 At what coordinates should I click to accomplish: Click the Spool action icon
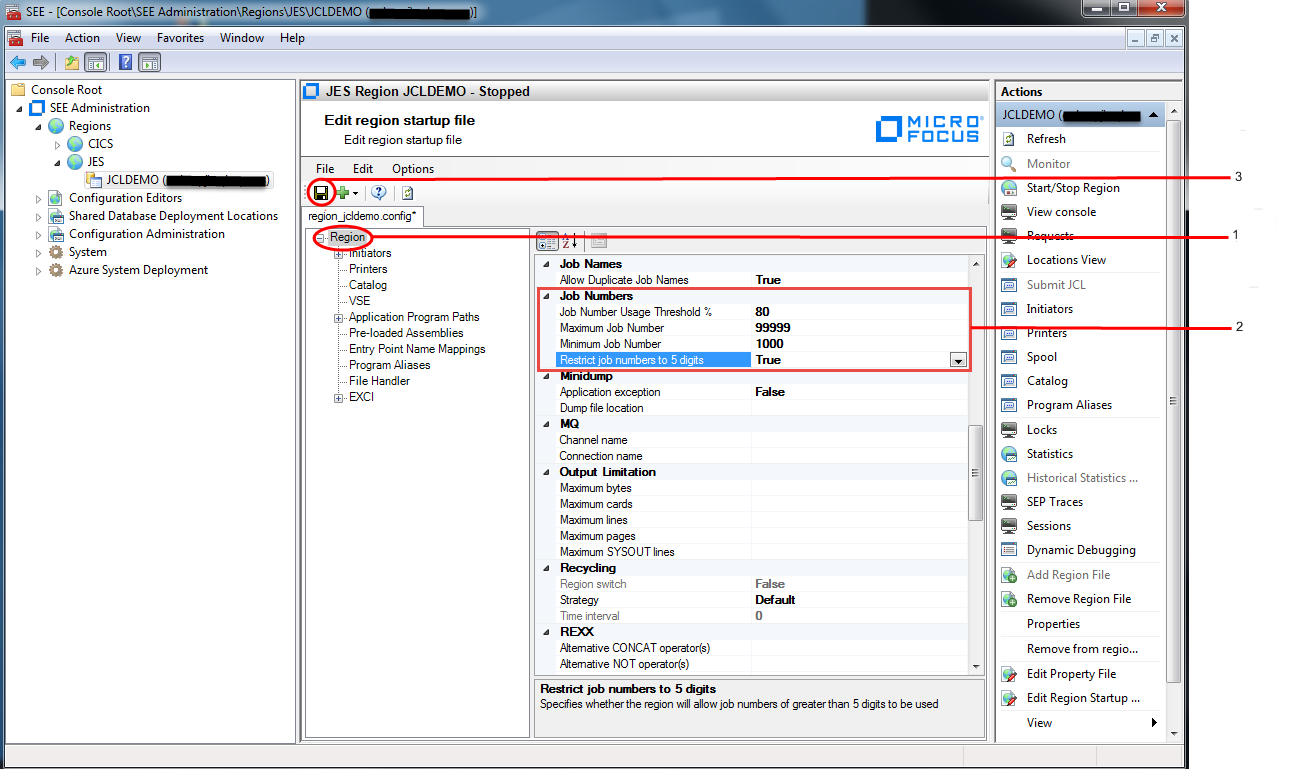pos(1009,357)
